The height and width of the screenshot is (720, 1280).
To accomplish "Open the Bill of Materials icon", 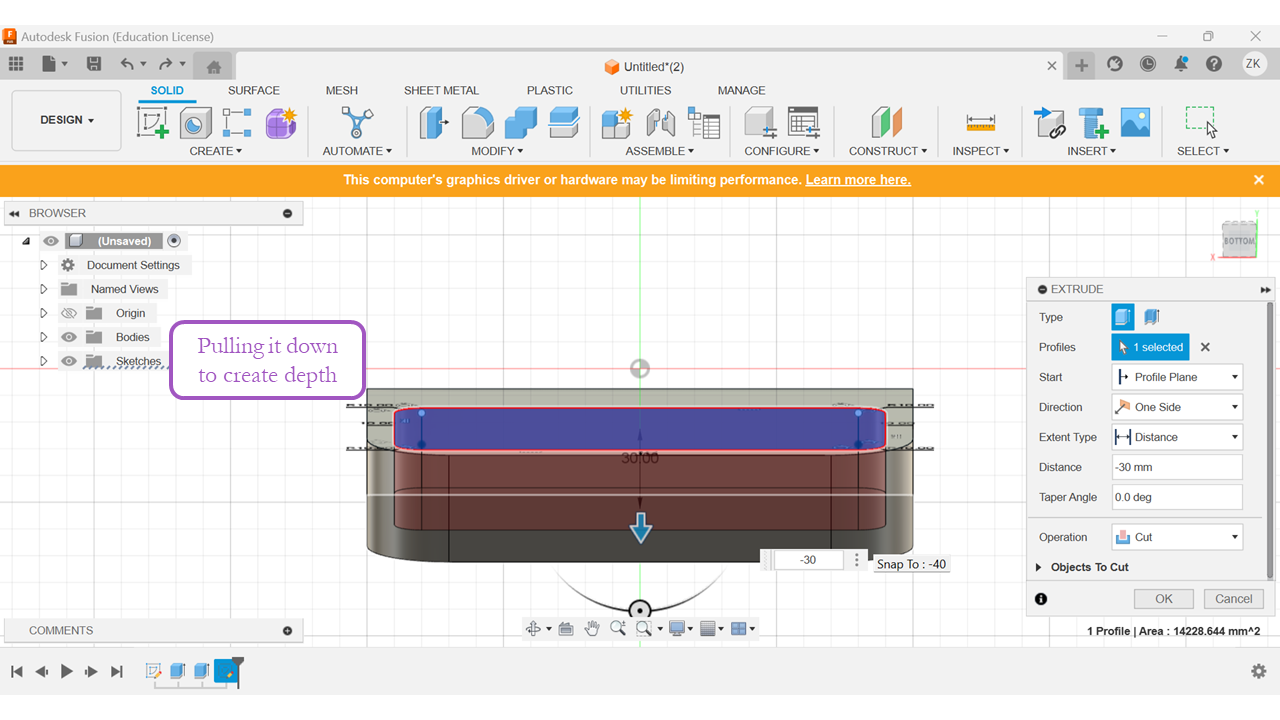I will click(x=704, y=123).
